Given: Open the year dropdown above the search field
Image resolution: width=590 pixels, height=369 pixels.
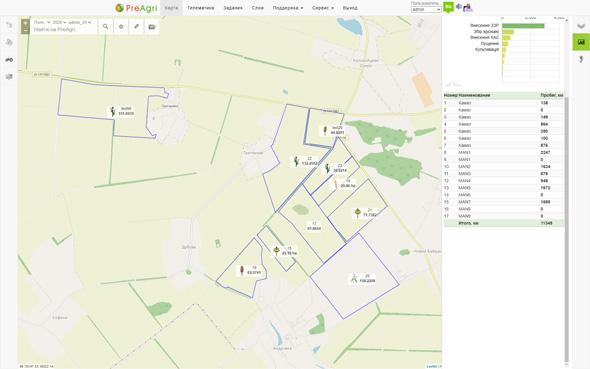Looking at the screenshot, I should pyautogui.click(x=59, y=23).
